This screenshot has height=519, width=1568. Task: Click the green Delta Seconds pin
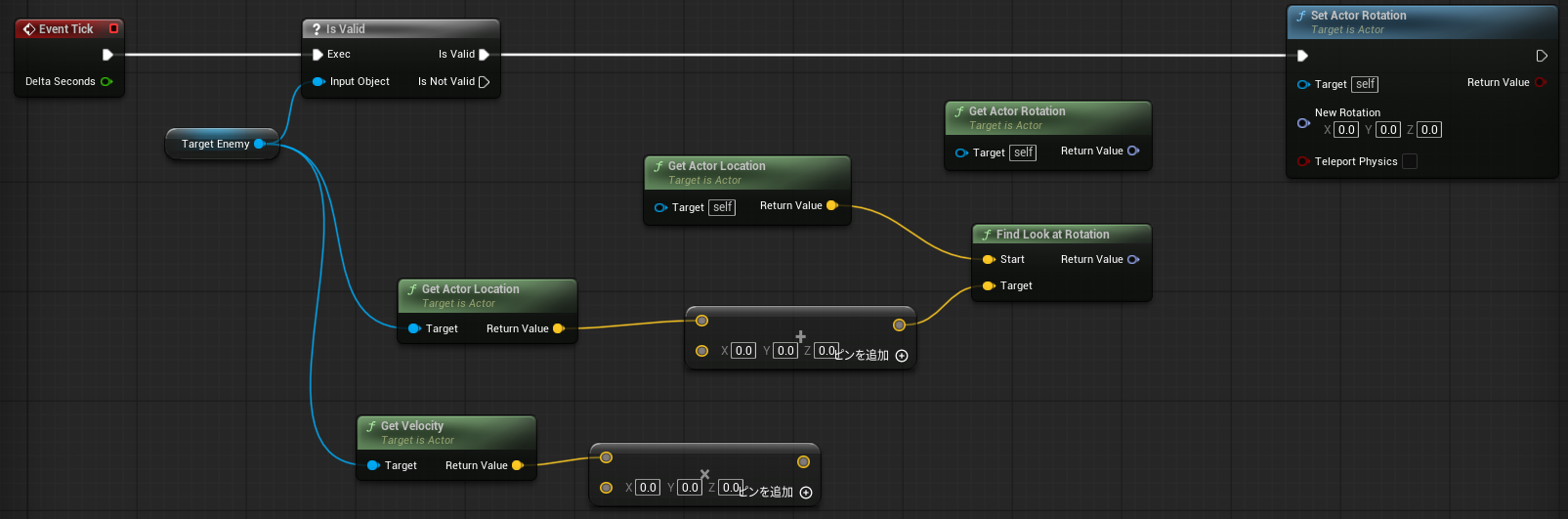(106, 81)
